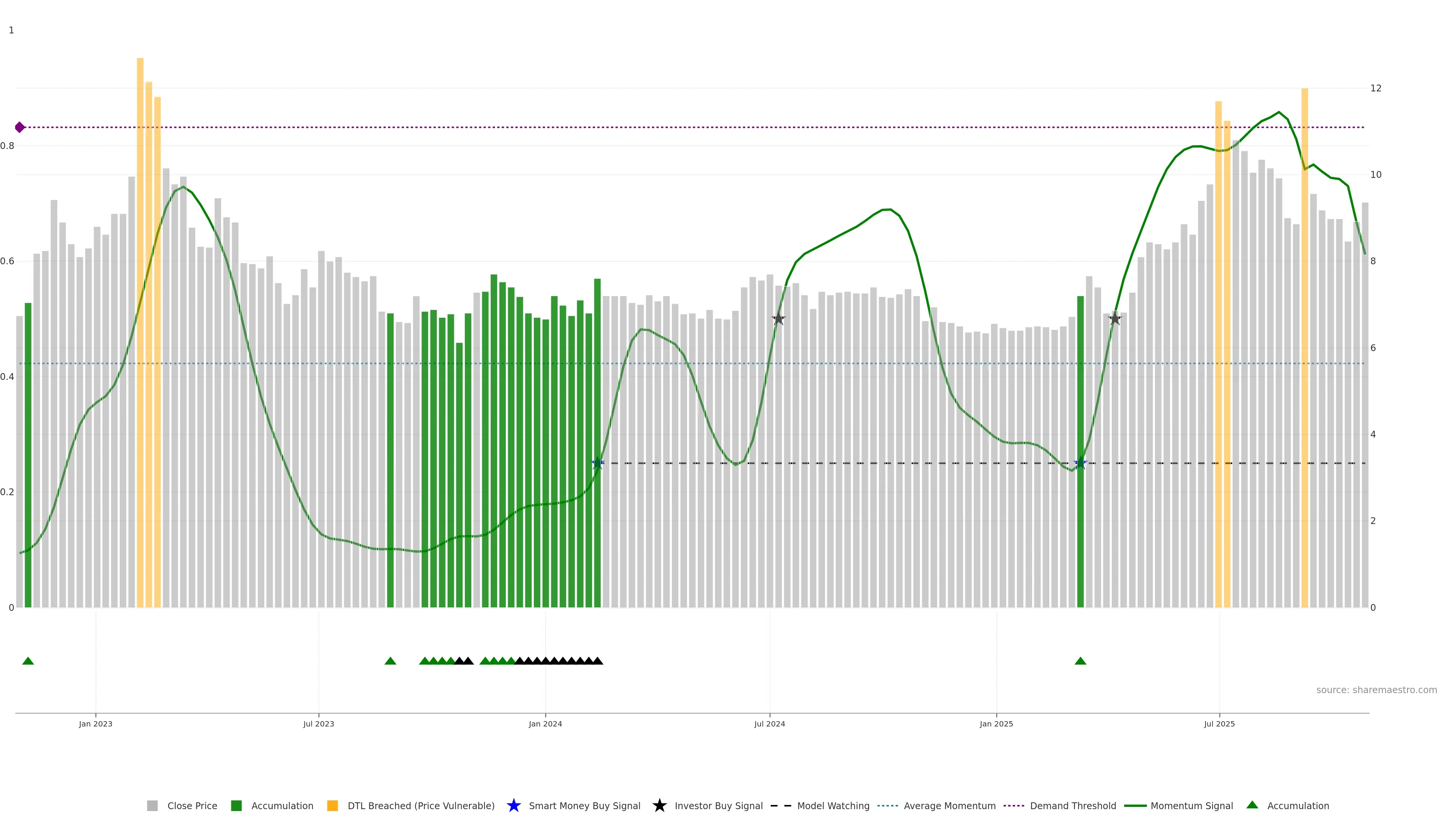
Task: Click the Jul 2025 x-axis label
Action: 1219,723
